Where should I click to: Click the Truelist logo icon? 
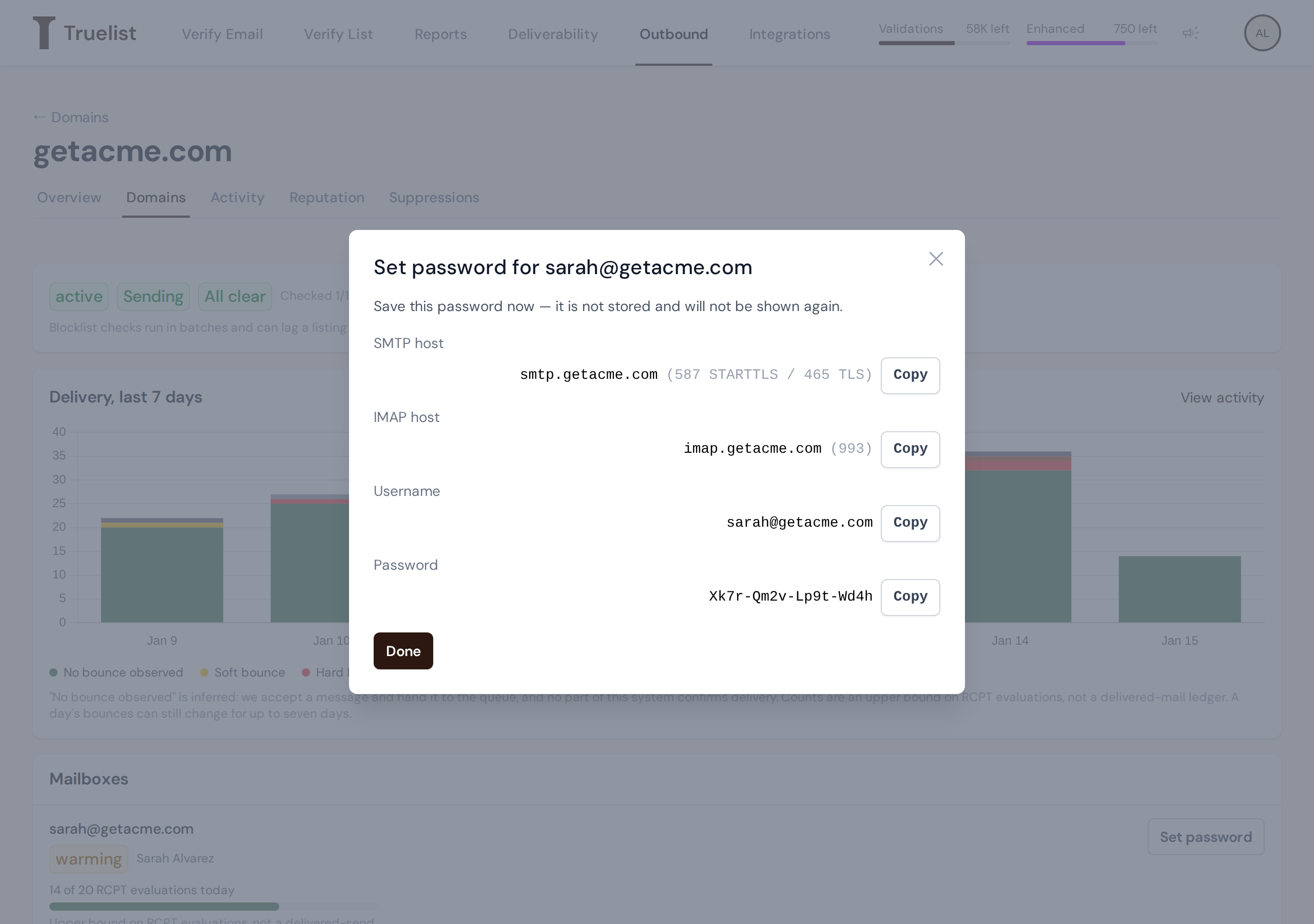(x=44, y=33)
